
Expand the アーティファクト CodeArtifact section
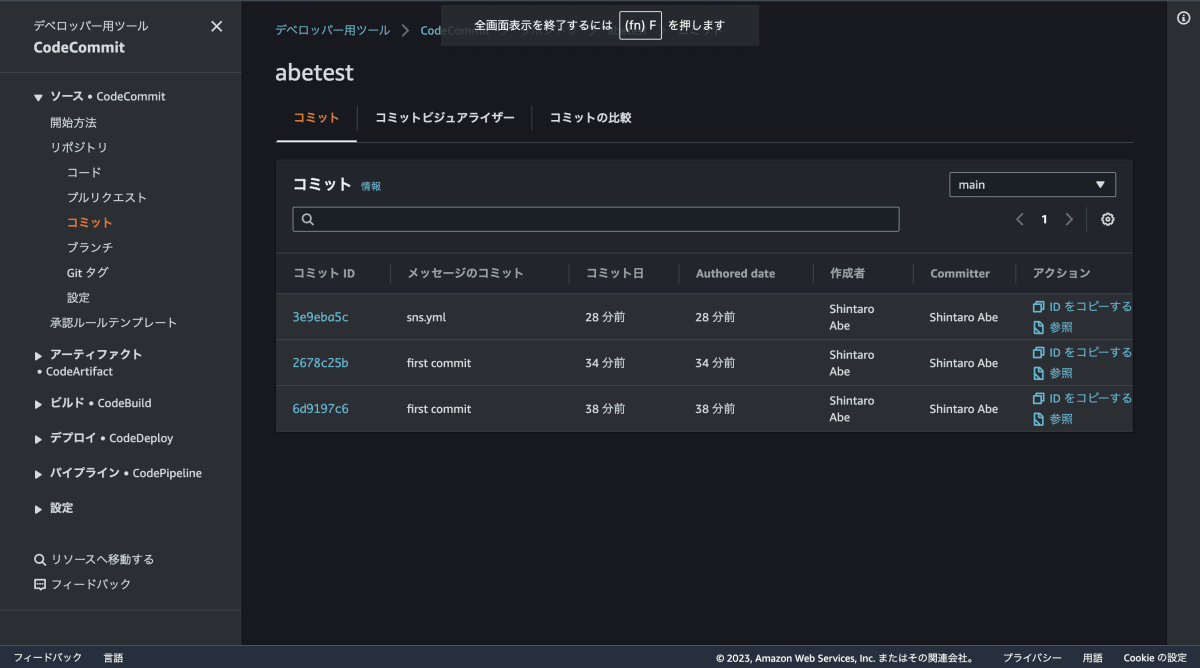[x=39, y=355]
